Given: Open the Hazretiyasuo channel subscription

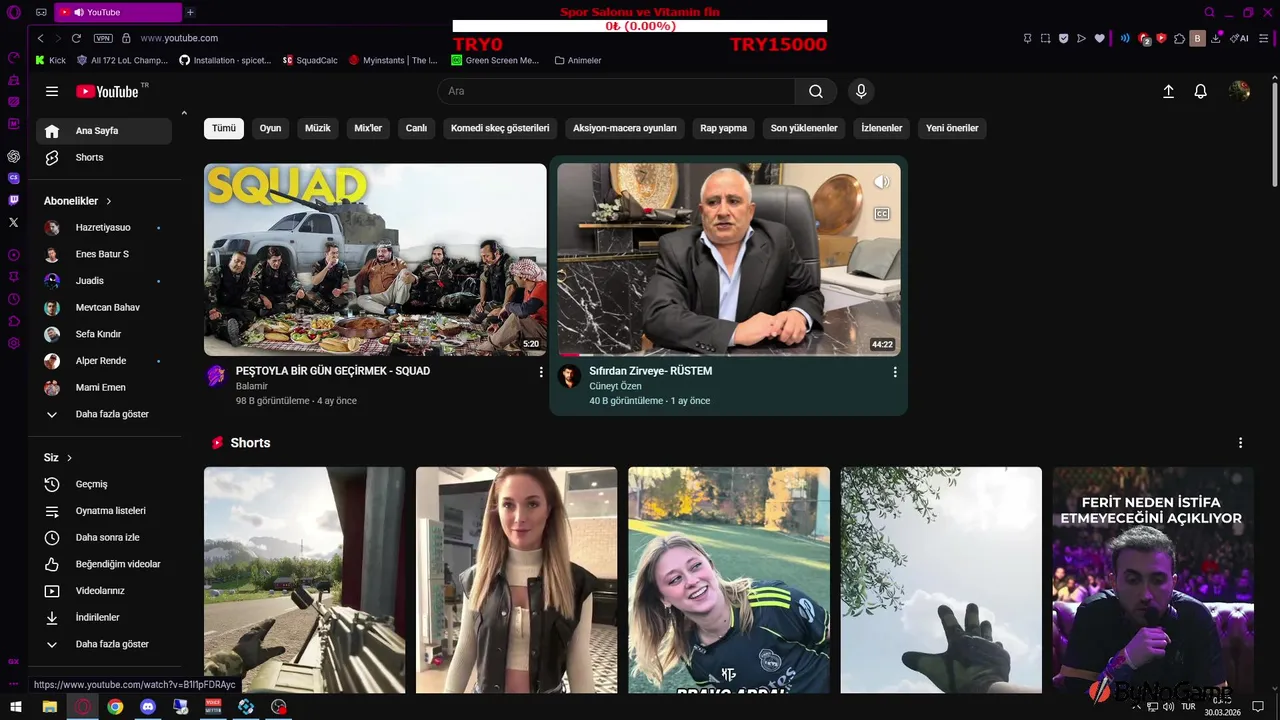Looking at the screenshot, I should click(x=104, y=228).
